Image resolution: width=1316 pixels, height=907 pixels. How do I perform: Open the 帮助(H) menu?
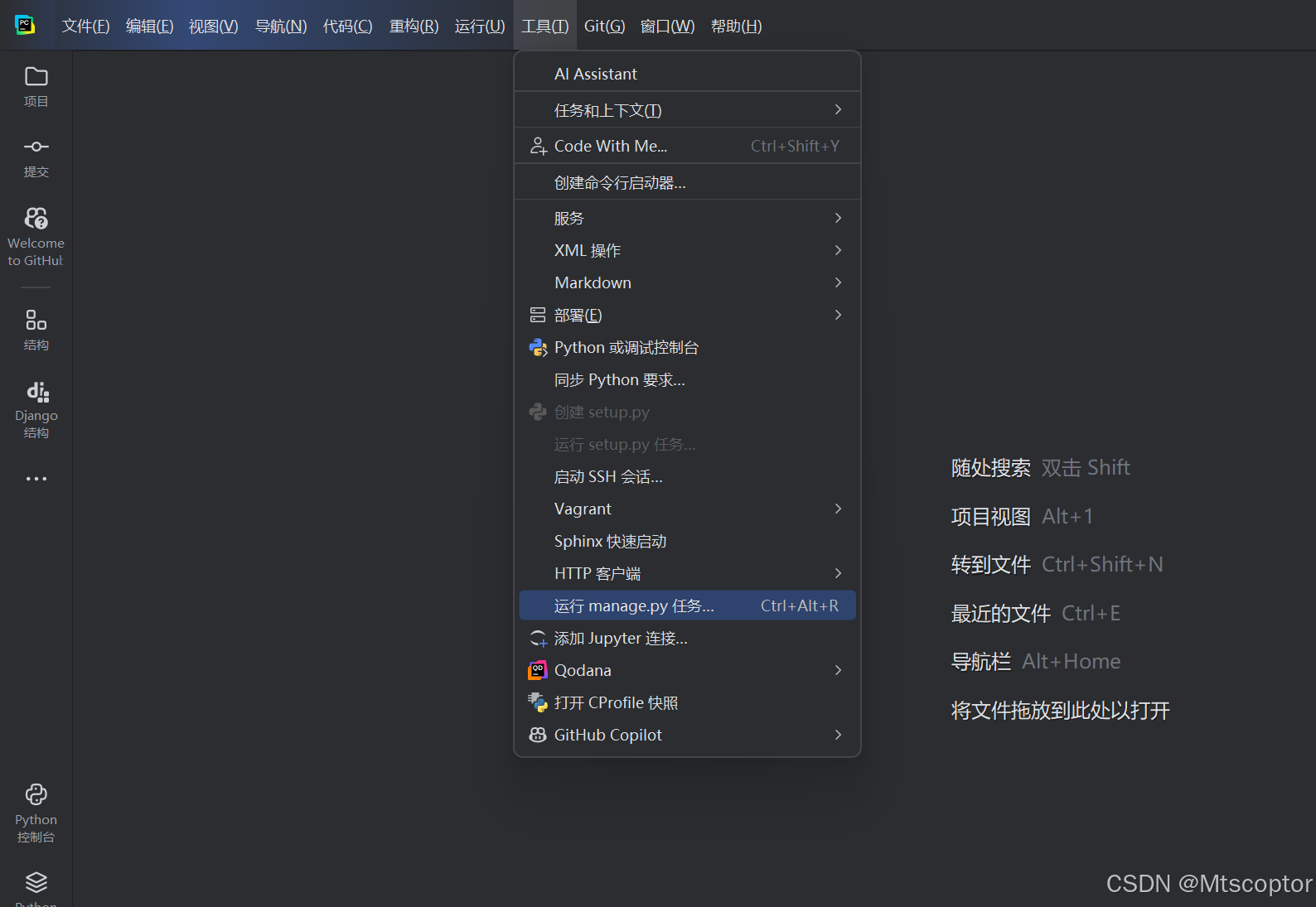736,26
